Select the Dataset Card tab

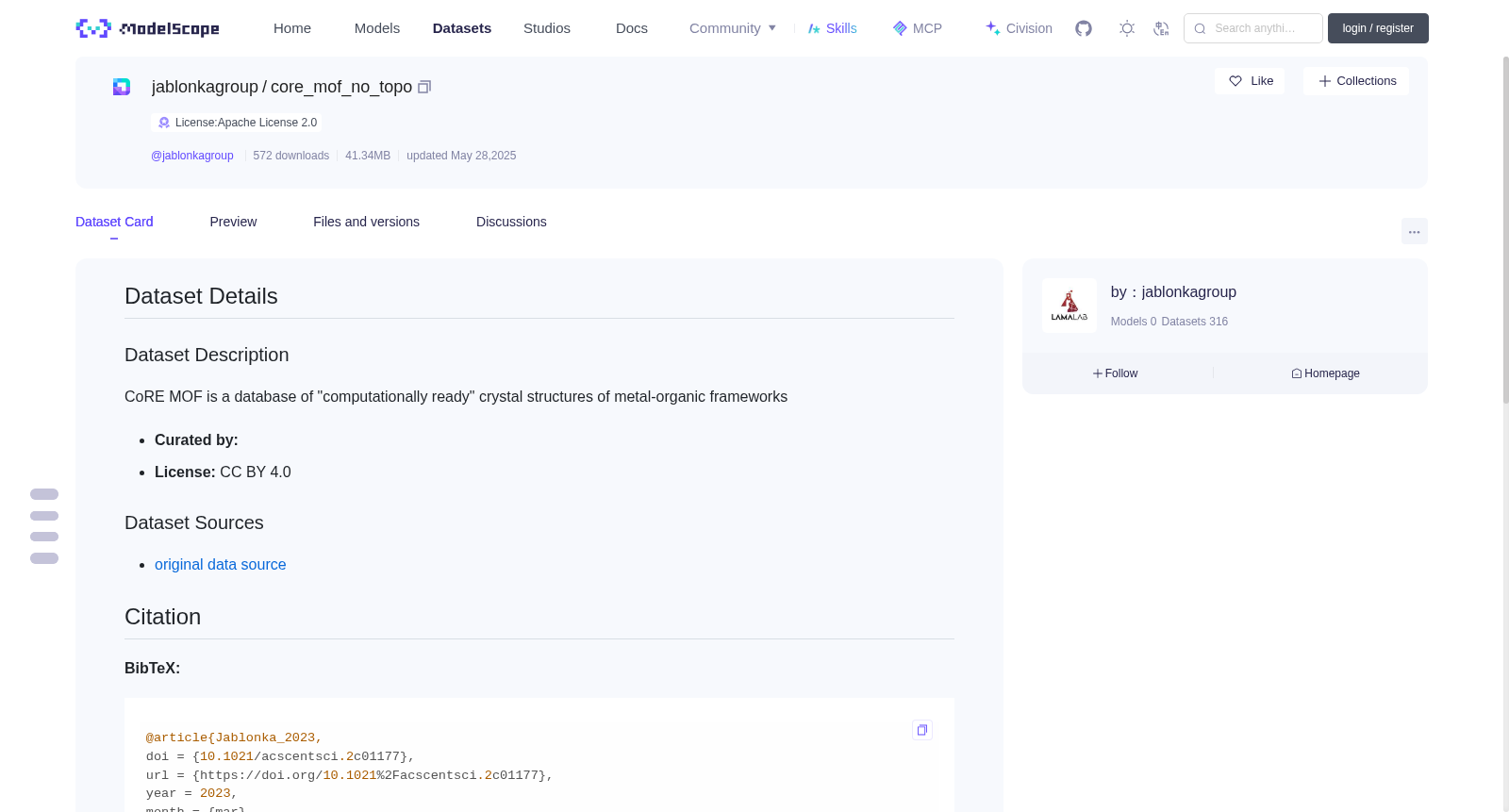(x=114, y=222)
